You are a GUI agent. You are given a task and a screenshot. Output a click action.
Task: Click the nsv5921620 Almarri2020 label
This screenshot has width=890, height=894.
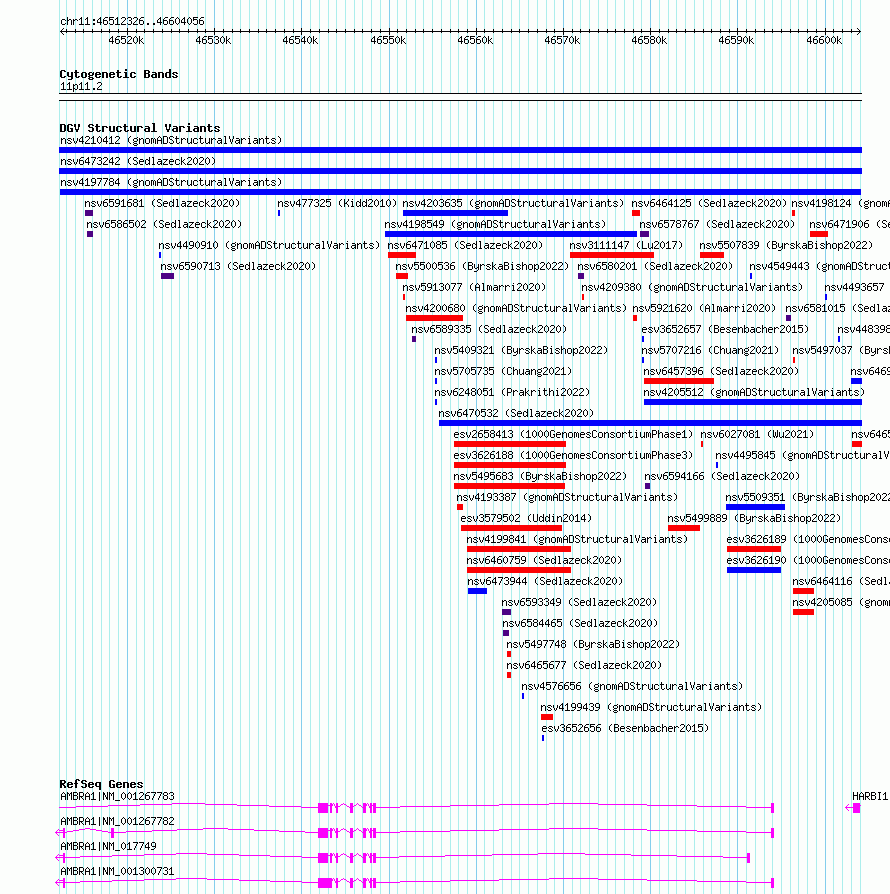(x=705, y=308)
